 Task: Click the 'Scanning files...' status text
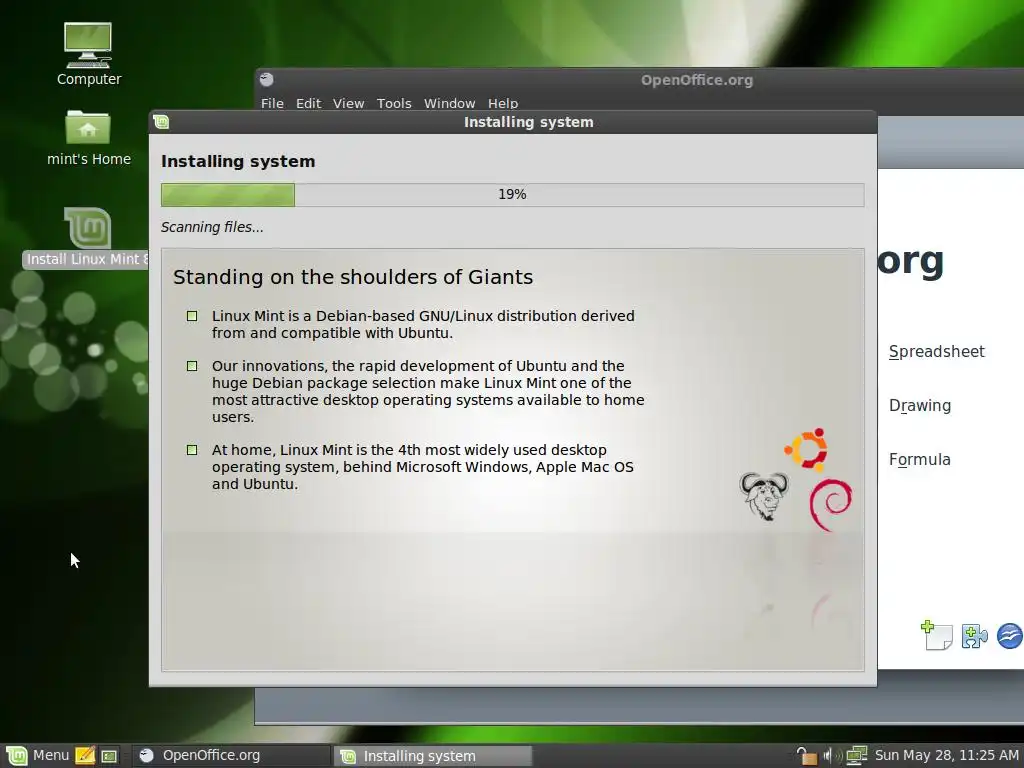click(212, 227)
